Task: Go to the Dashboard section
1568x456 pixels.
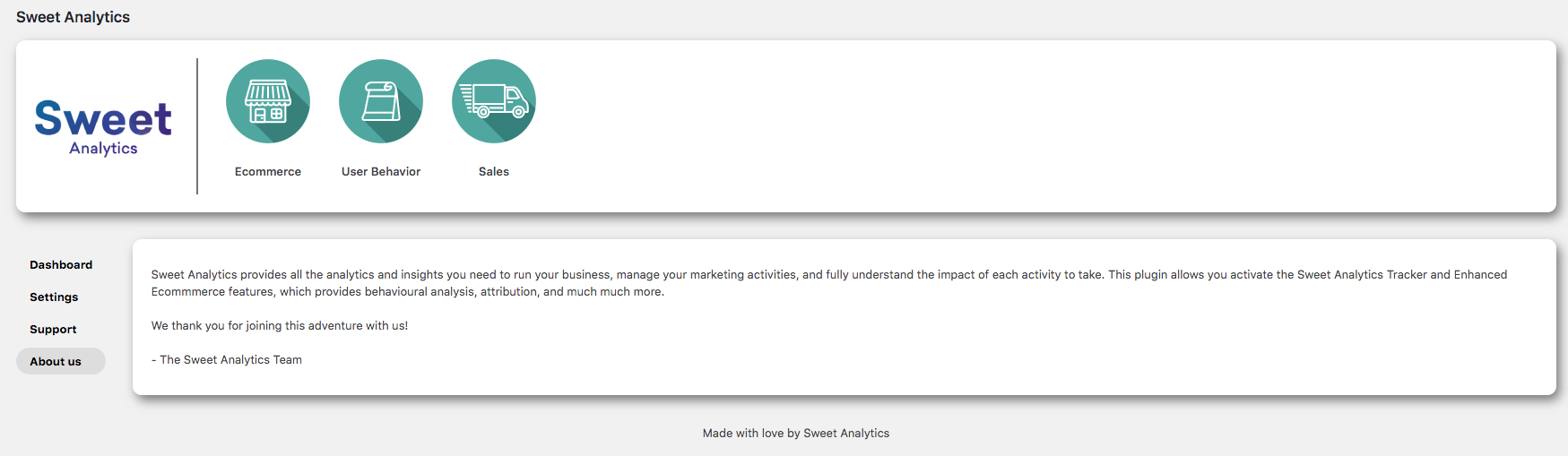Action: pyautogui.click(x=61, y=264)
